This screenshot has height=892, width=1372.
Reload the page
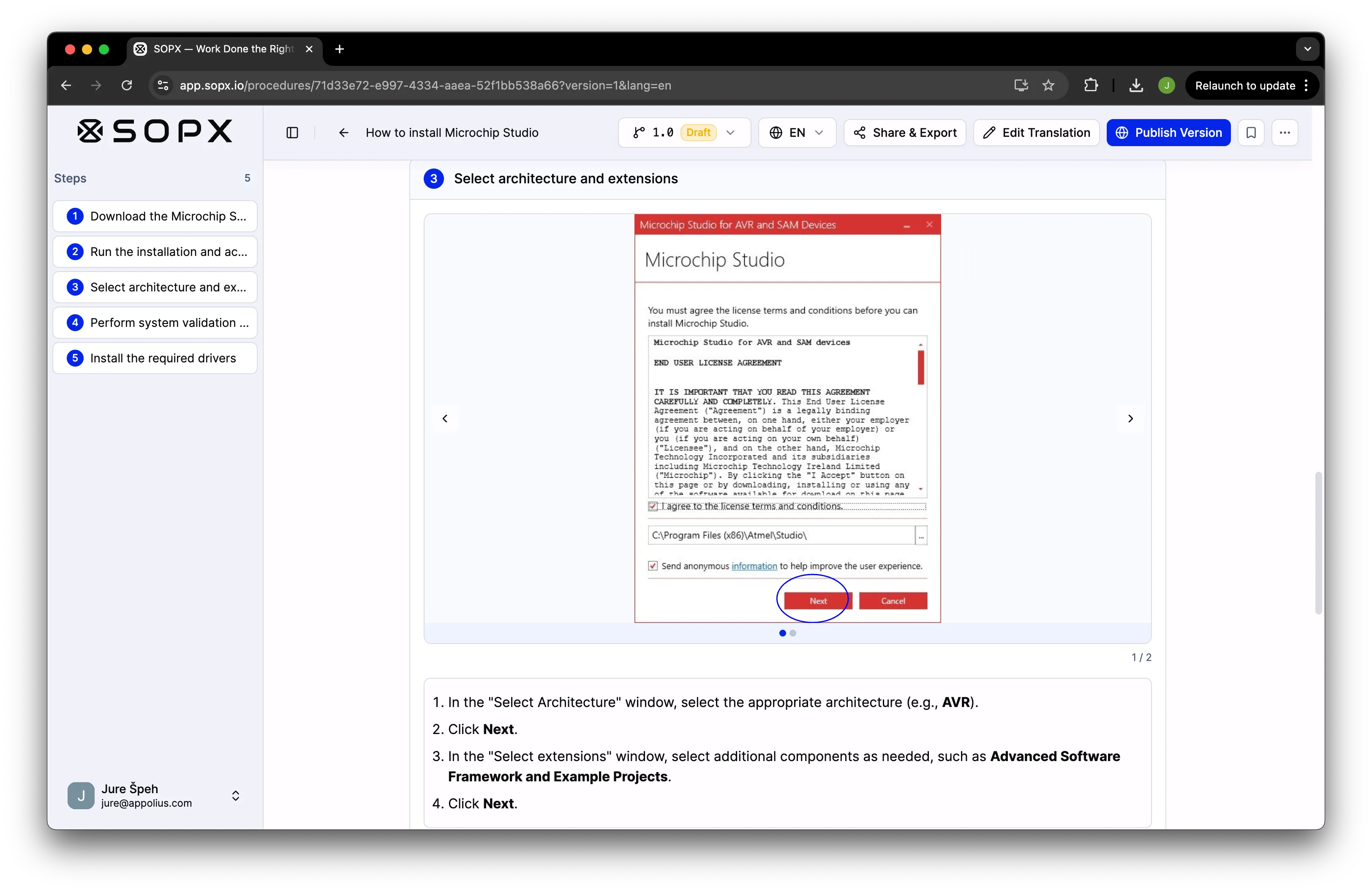[127, 85]
